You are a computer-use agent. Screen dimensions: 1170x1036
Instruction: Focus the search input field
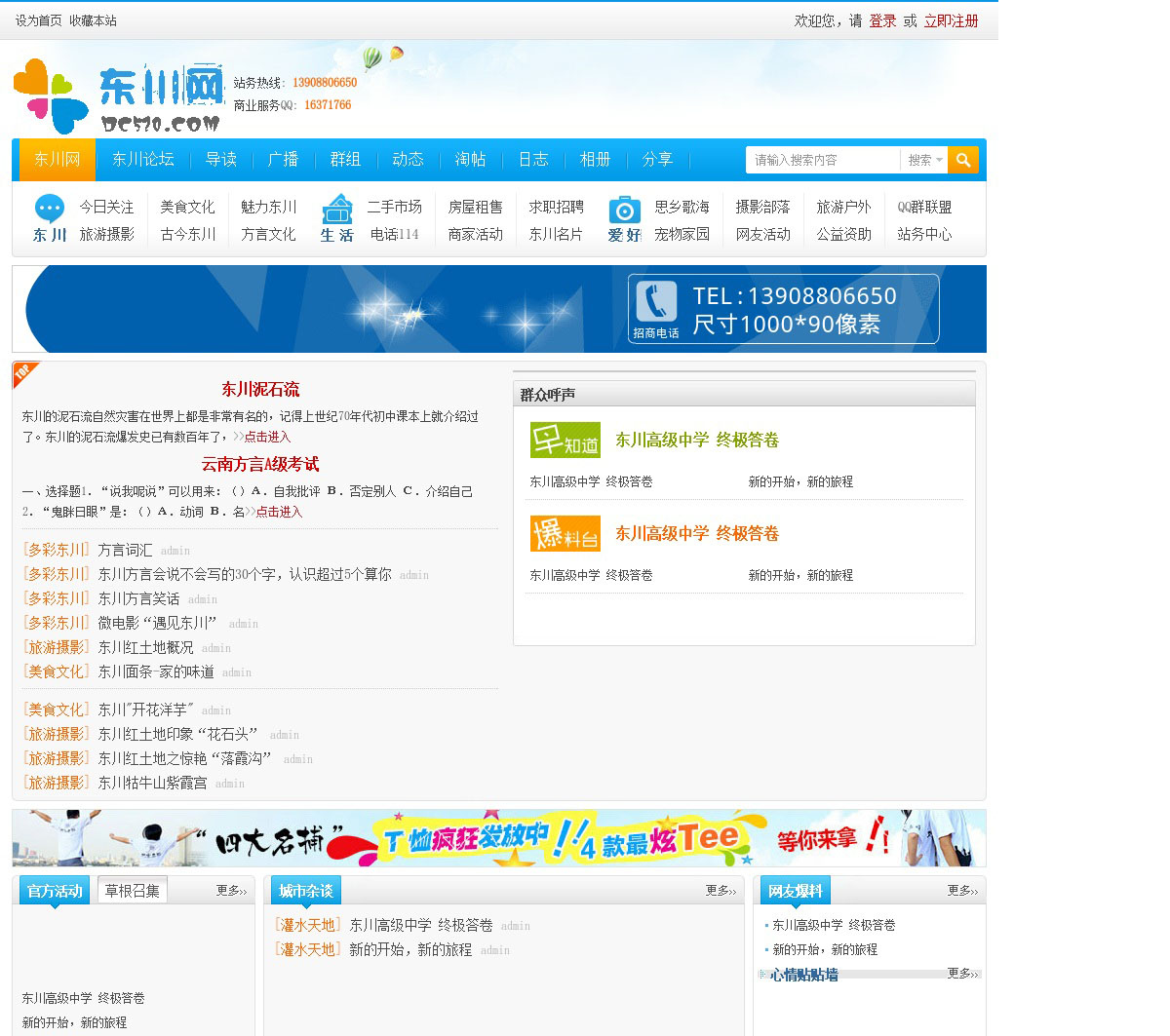coord(821,160)
